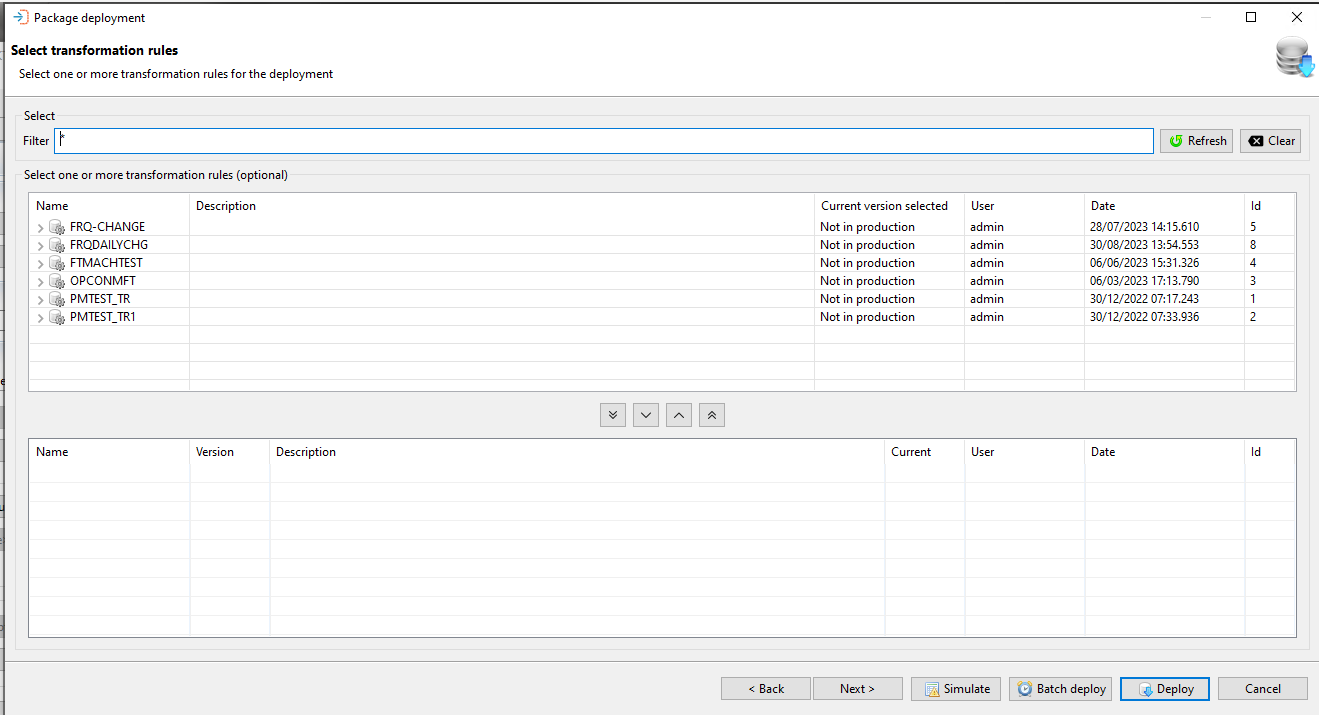Select the FRQDAILYCHG rule name
This screenshot has width=1319, height=715.
click(x=109, y=245)
